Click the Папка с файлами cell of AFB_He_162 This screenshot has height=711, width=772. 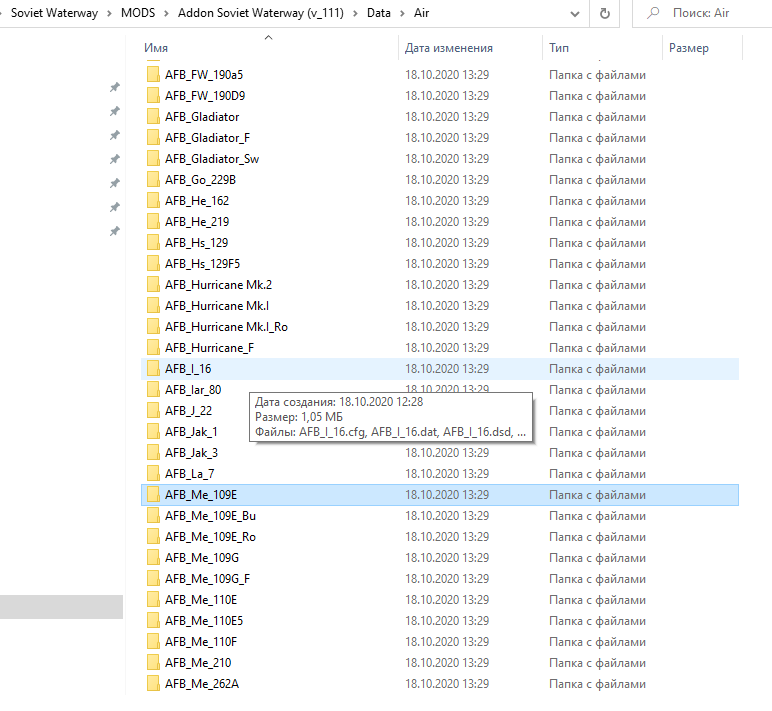597,201
